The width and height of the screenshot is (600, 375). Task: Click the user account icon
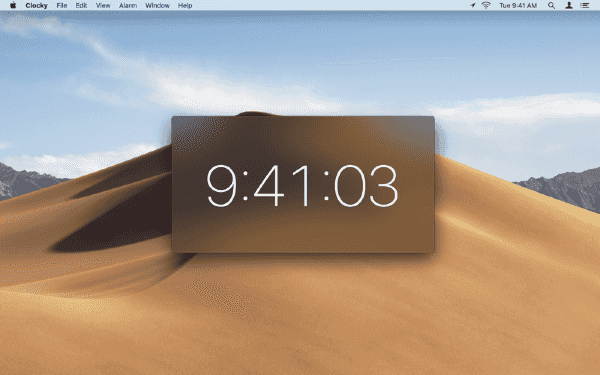click(569, 5)
